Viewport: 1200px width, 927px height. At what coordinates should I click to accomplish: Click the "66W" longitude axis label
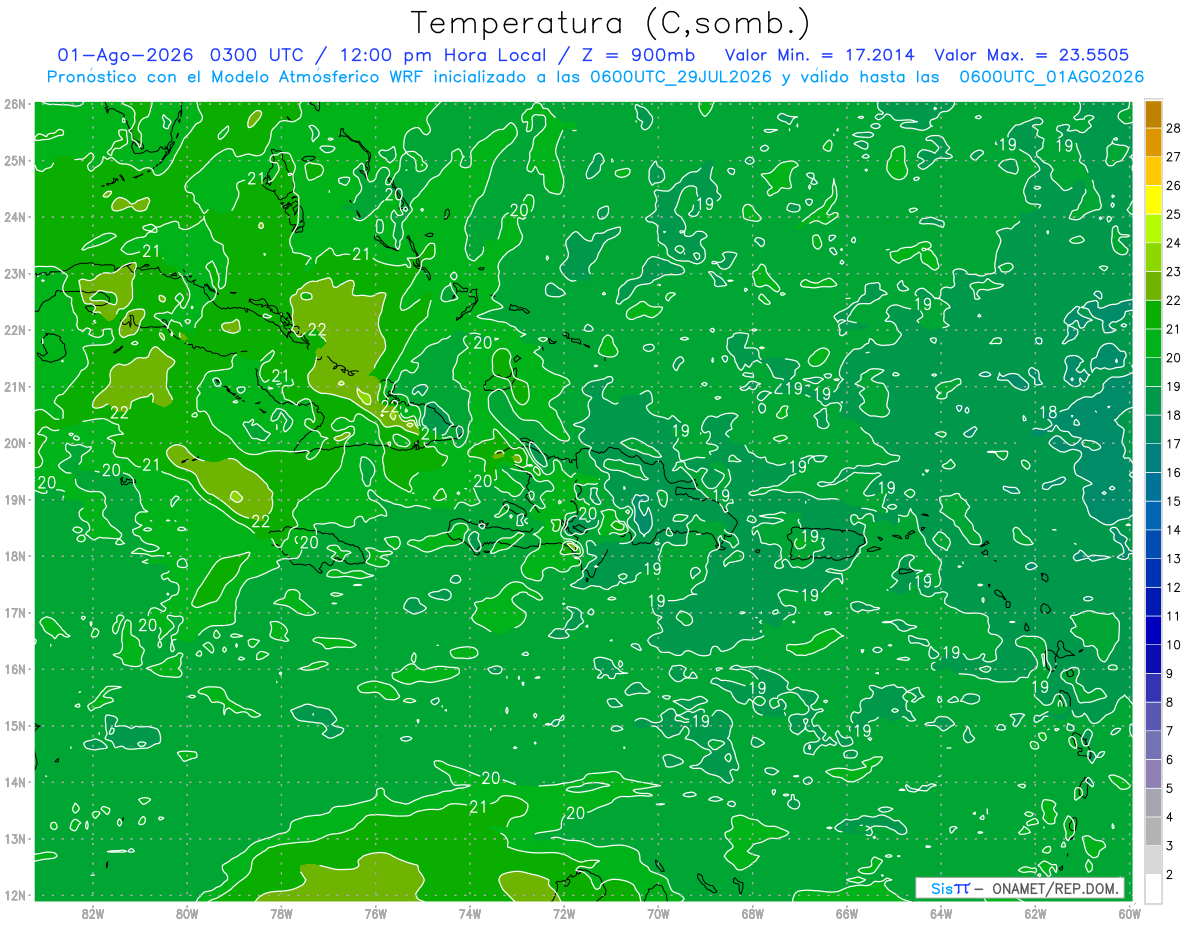pos(847,913)
